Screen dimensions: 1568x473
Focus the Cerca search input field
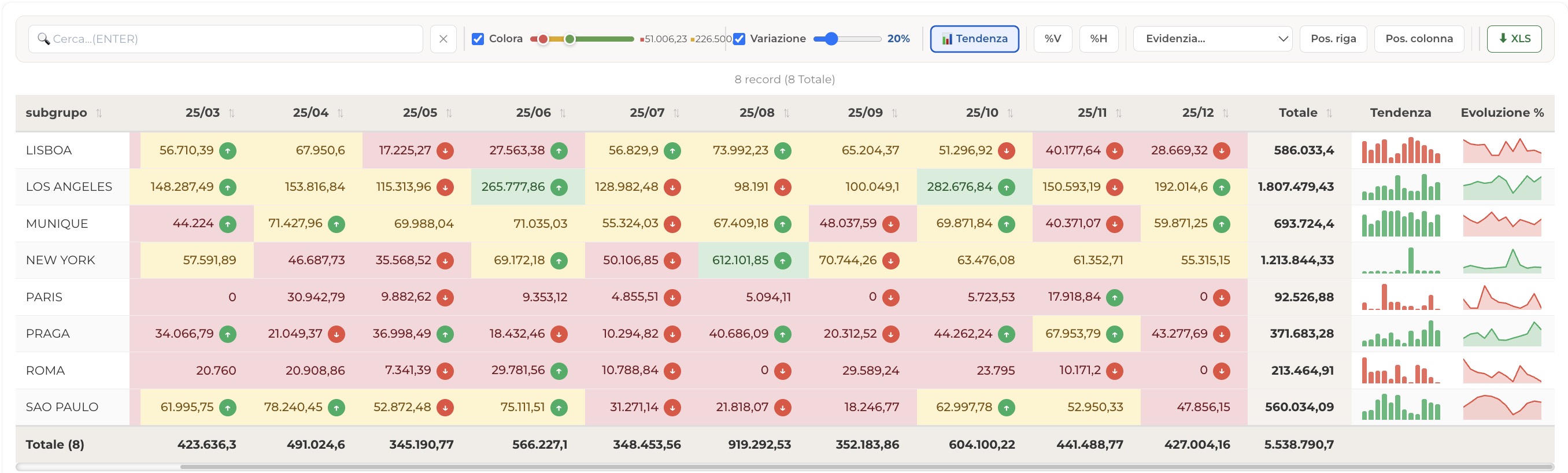click(x=225, y=39)
